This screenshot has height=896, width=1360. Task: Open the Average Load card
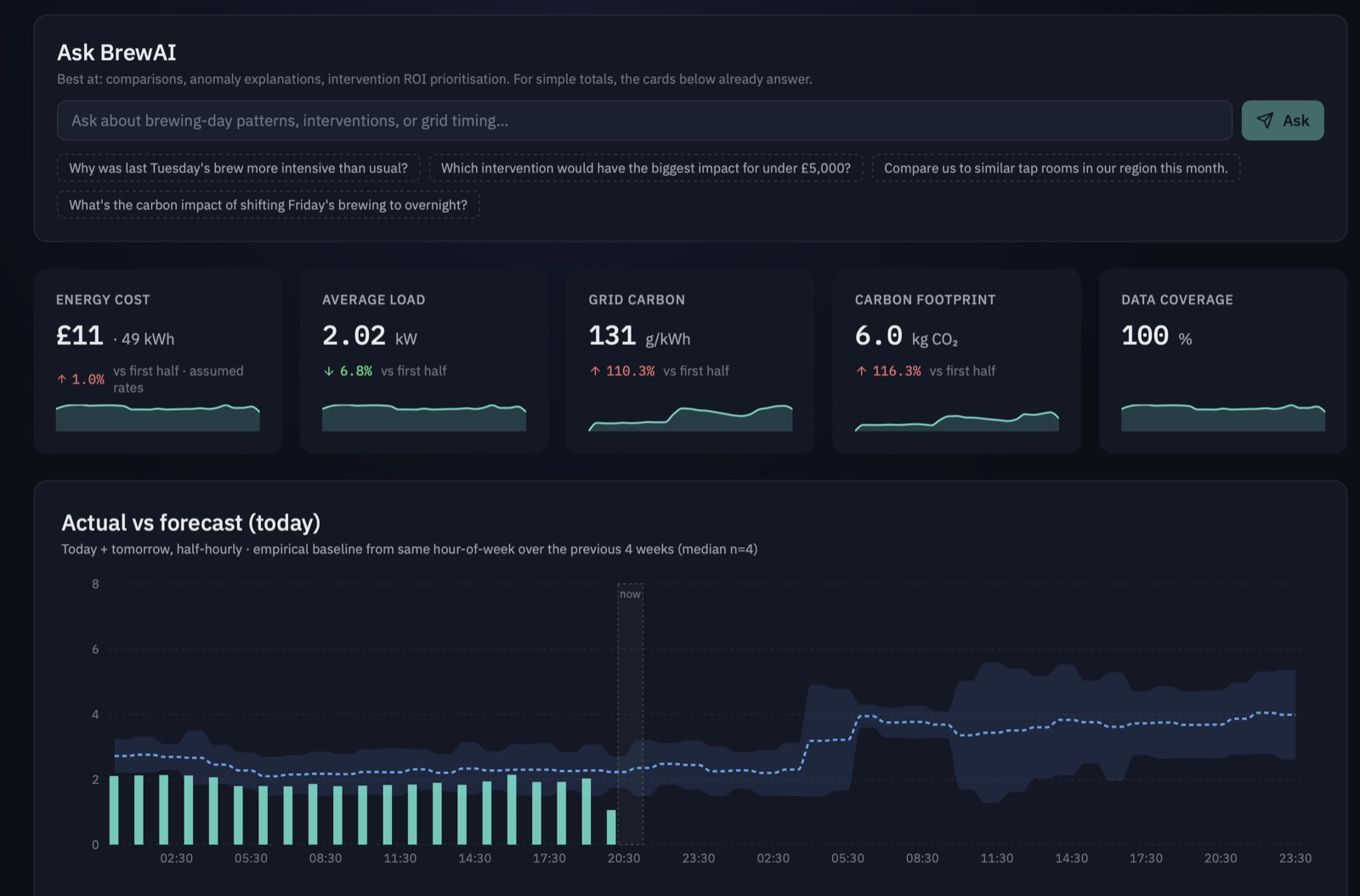click(x=424, y=361)
